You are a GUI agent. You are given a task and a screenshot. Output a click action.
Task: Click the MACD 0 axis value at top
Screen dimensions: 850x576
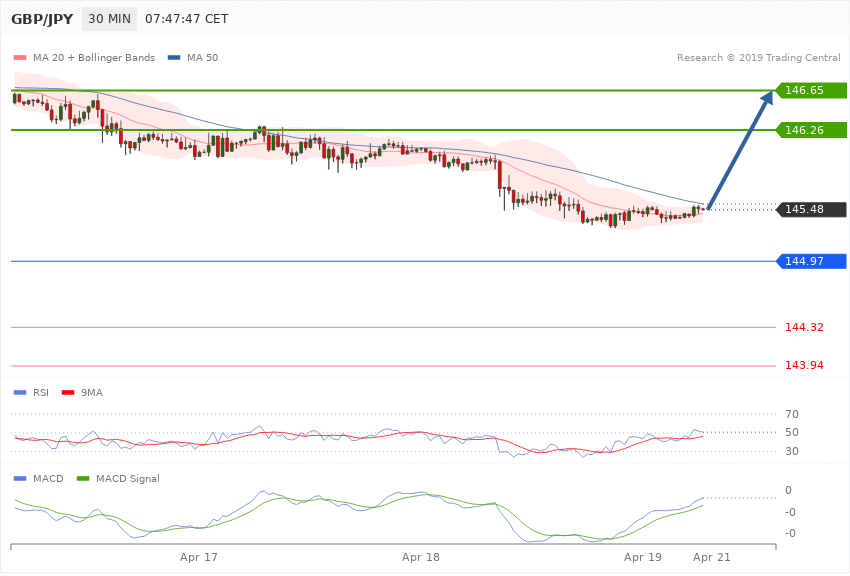(788, 491)
